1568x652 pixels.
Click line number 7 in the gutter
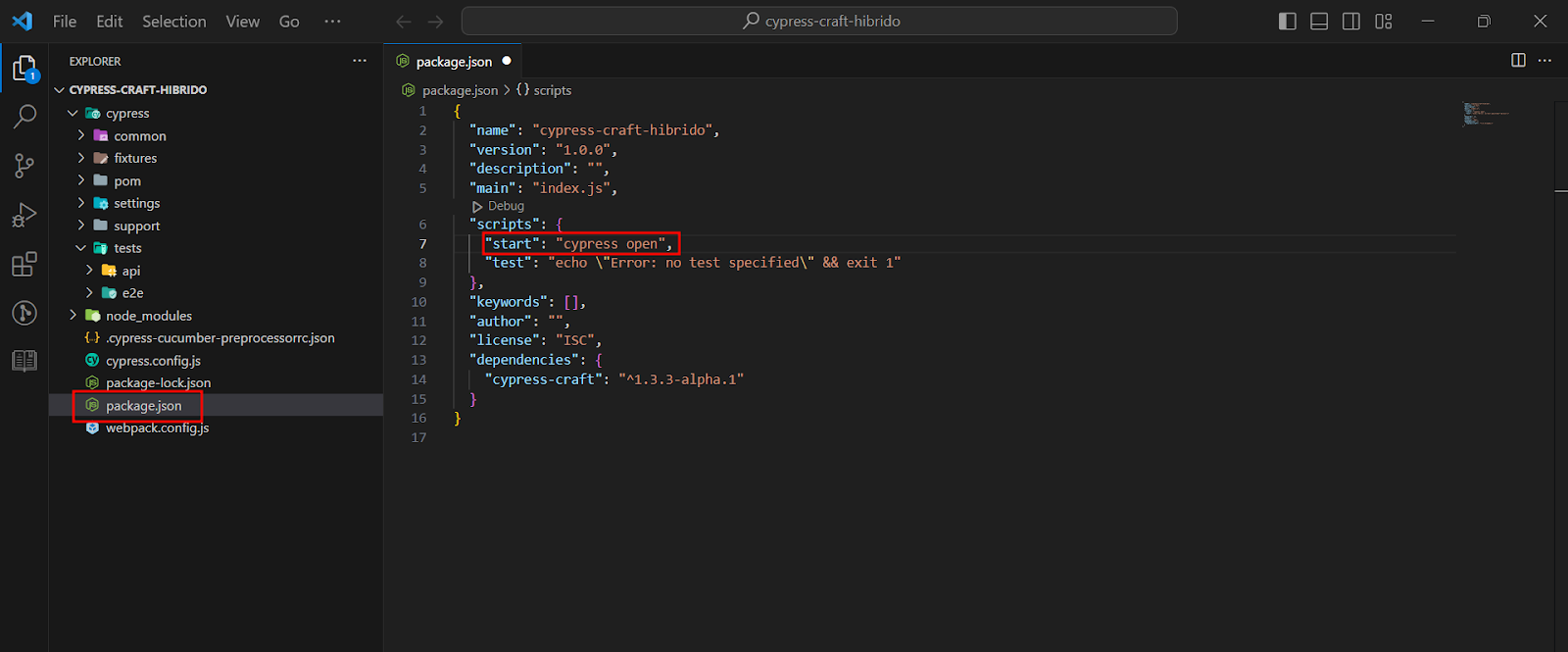click(422, 243)
